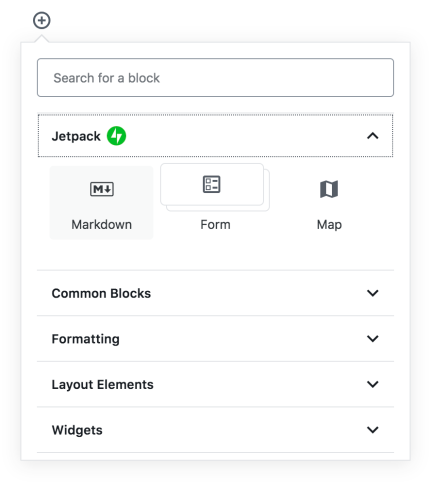Image resolution: width=430 pixels, height=485 pixels.
Task: Select the Markdown block label
Action: (102, 224)
